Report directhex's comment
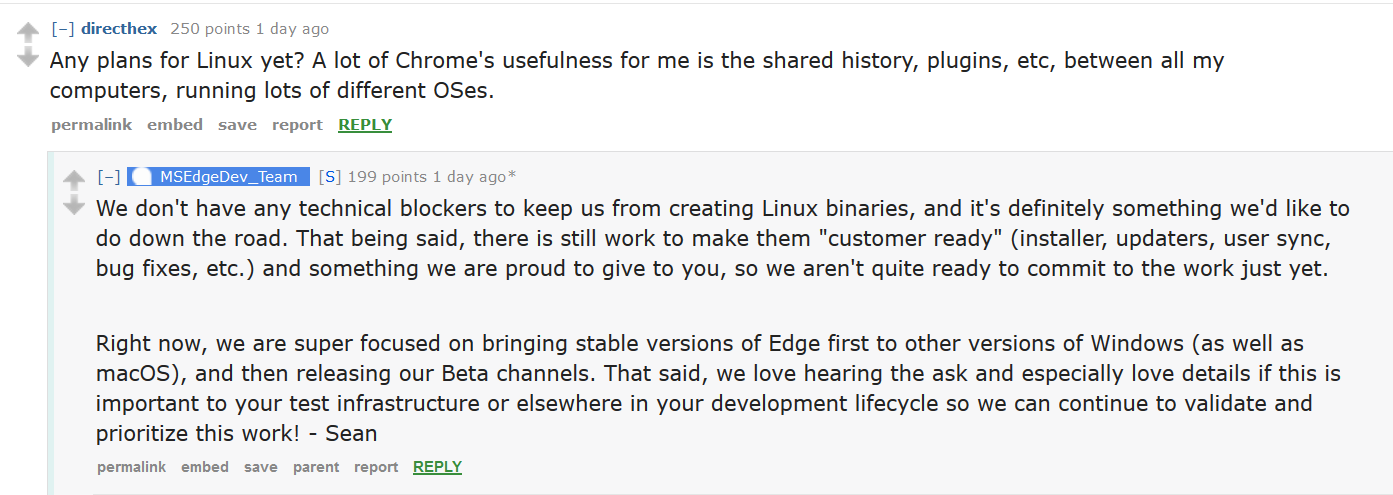This screenshot has height=495, width=1393. 297,125
